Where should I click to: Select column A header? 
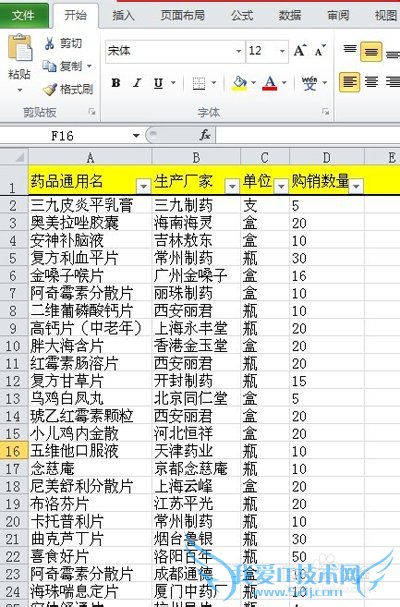[x=90, y=158]
